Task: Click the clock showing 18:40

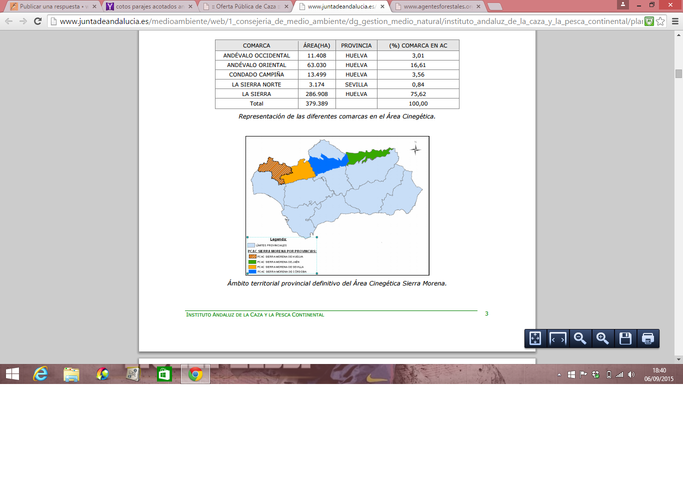Action: tap(659, 370)
